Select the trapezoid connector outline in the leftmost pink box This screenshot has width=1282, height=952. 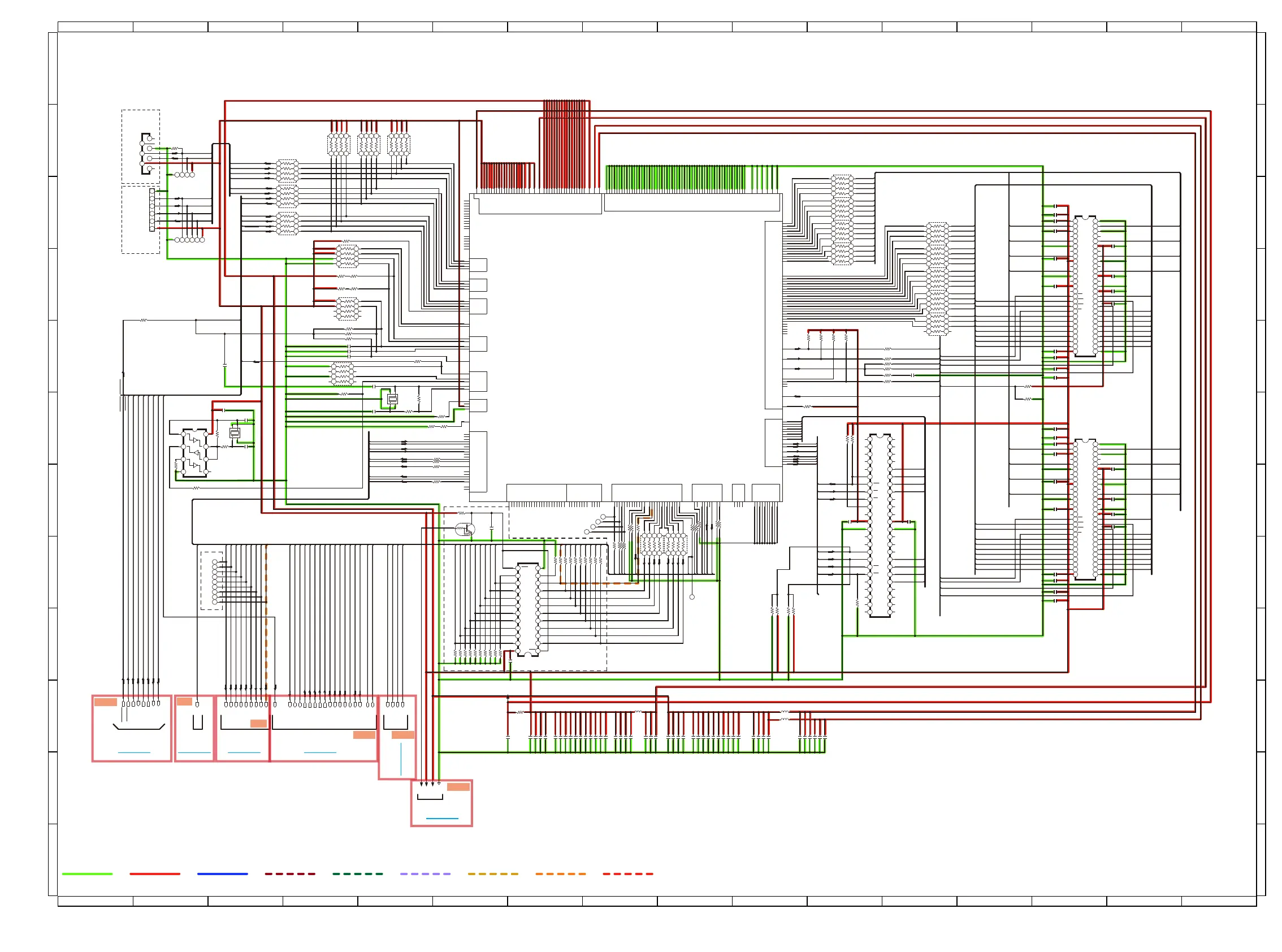point(139,726)
